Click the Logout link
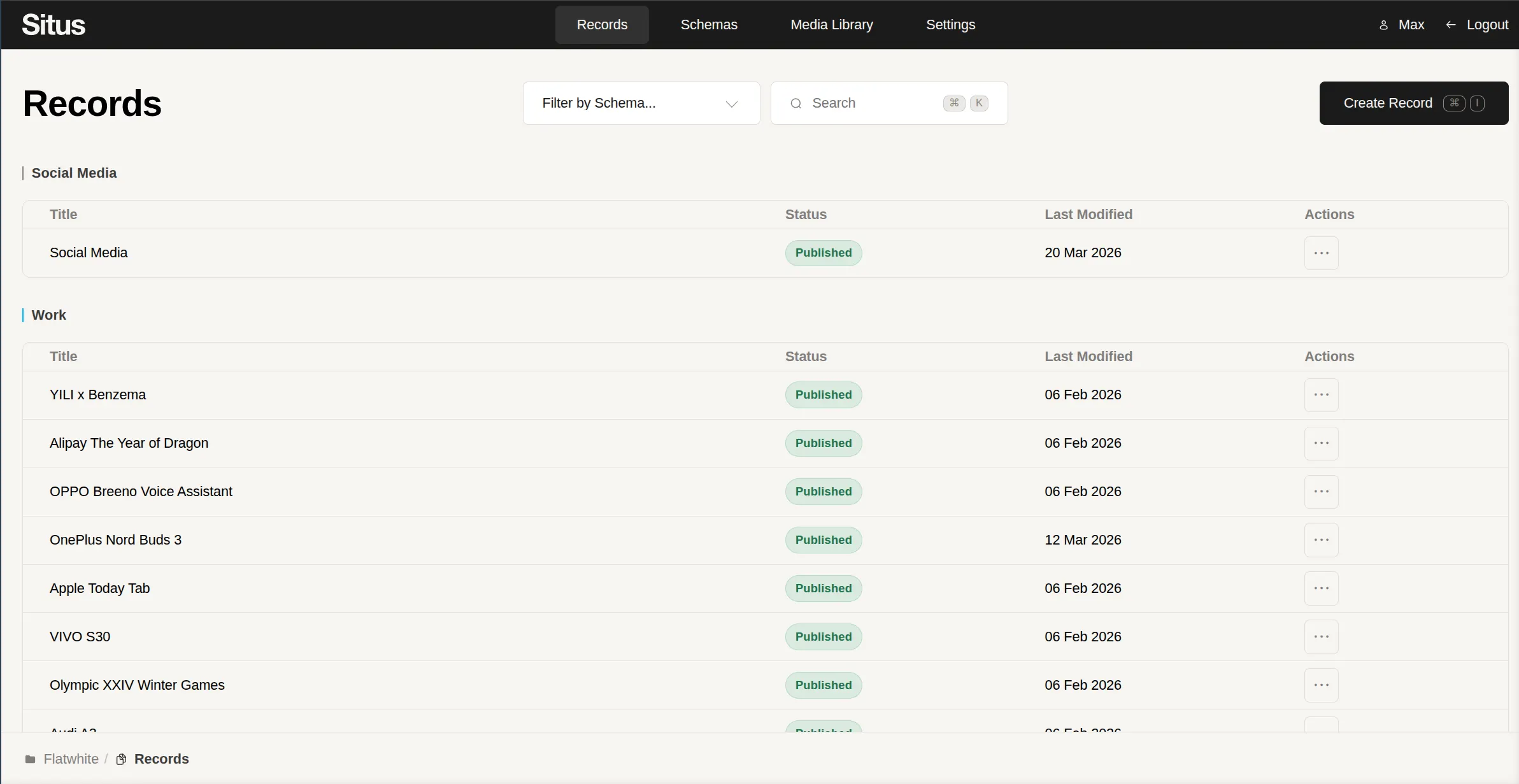This screenshot has width=1519, height=784. [x=1487, y=25]
